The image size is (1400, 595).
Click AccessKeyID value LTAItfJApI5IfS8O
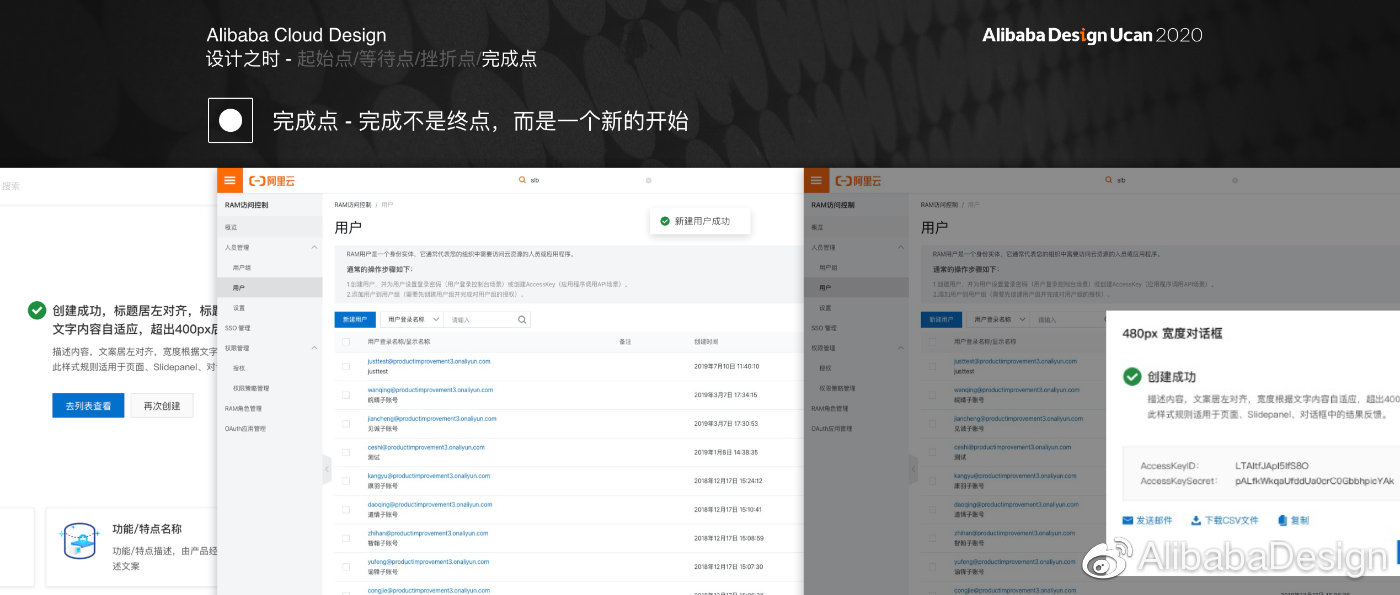pos(1272,466)
